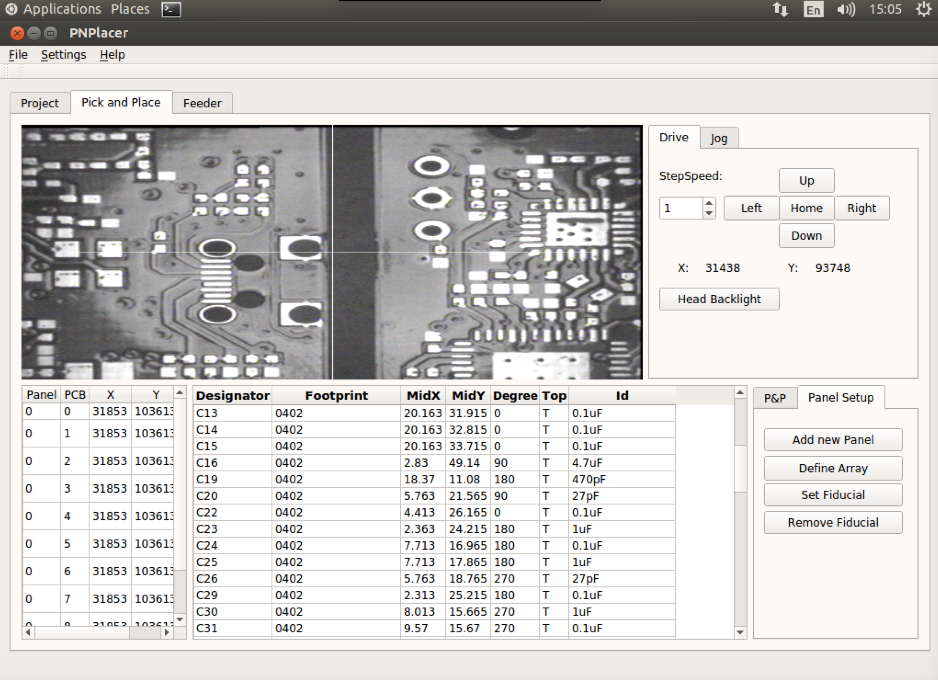Switch to the Project tab

tap(40, 103)
